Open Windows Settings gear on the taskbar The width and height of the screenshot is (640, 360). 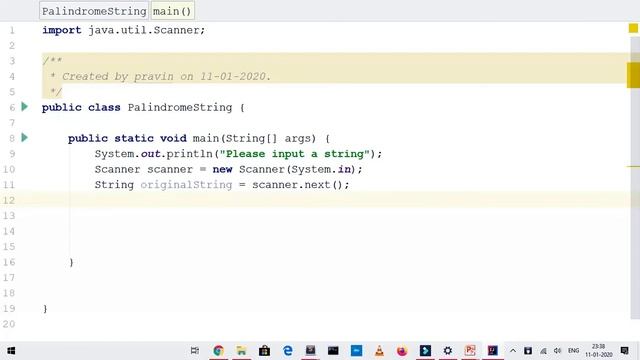(x=448, y=351)
